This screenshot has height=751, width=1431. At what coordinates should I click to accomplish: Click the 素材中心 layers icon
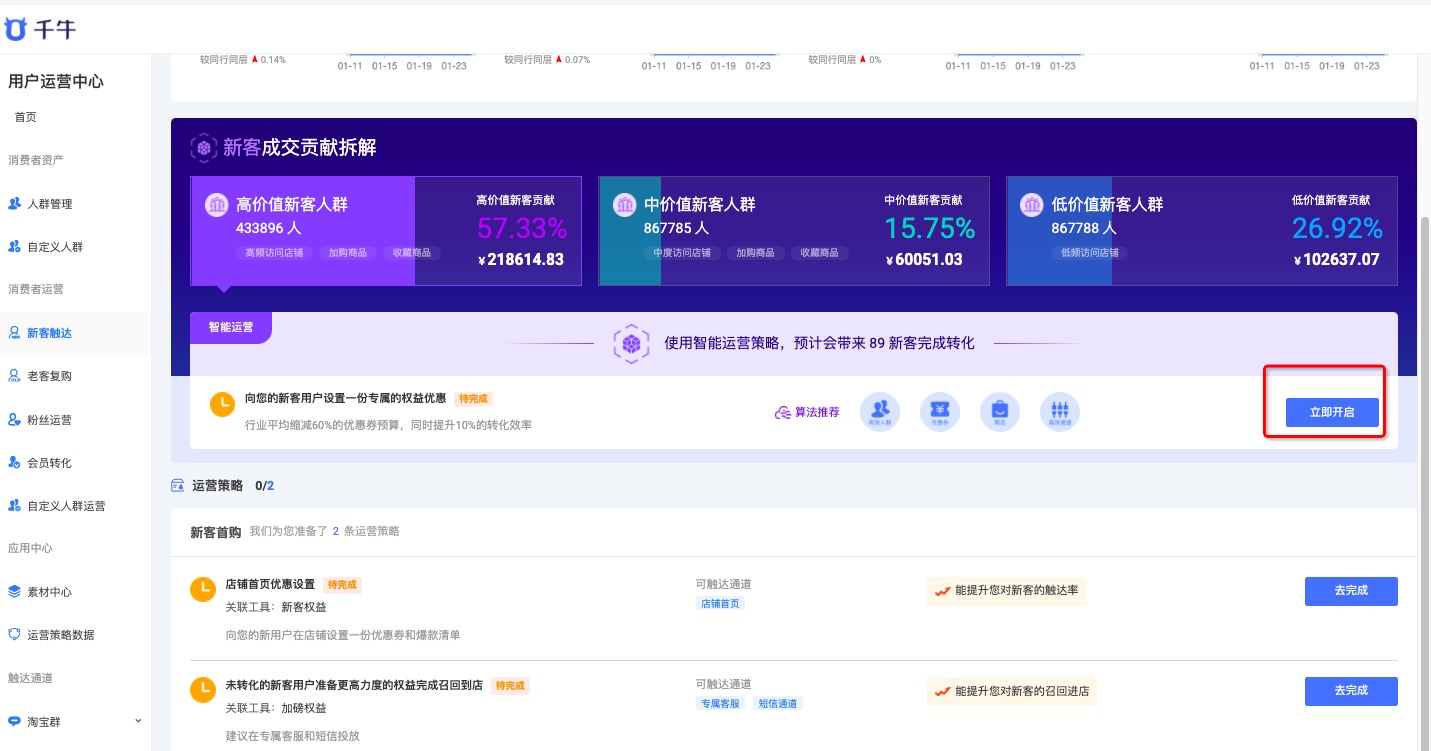pos(14,591)
